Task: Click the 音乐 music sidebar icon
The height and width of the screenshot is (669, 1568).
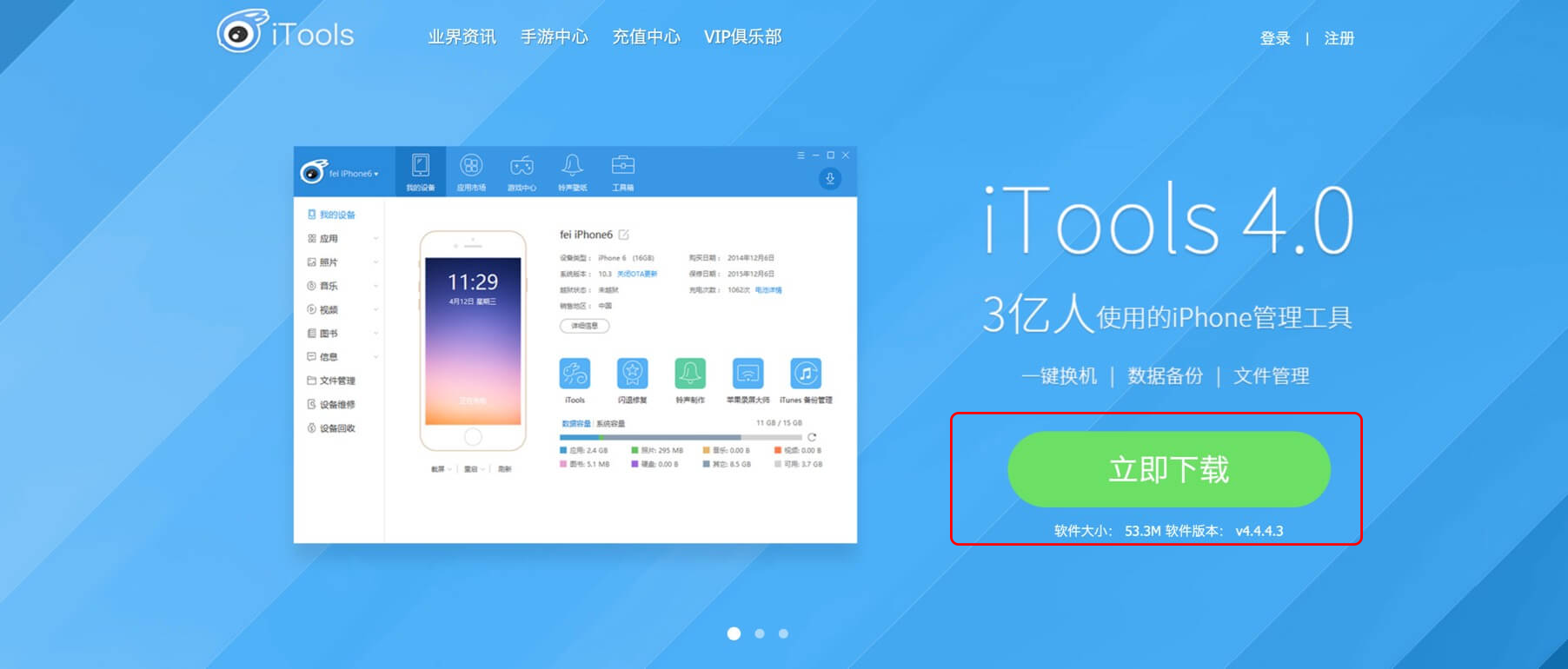Action: [x=311, y=286]
